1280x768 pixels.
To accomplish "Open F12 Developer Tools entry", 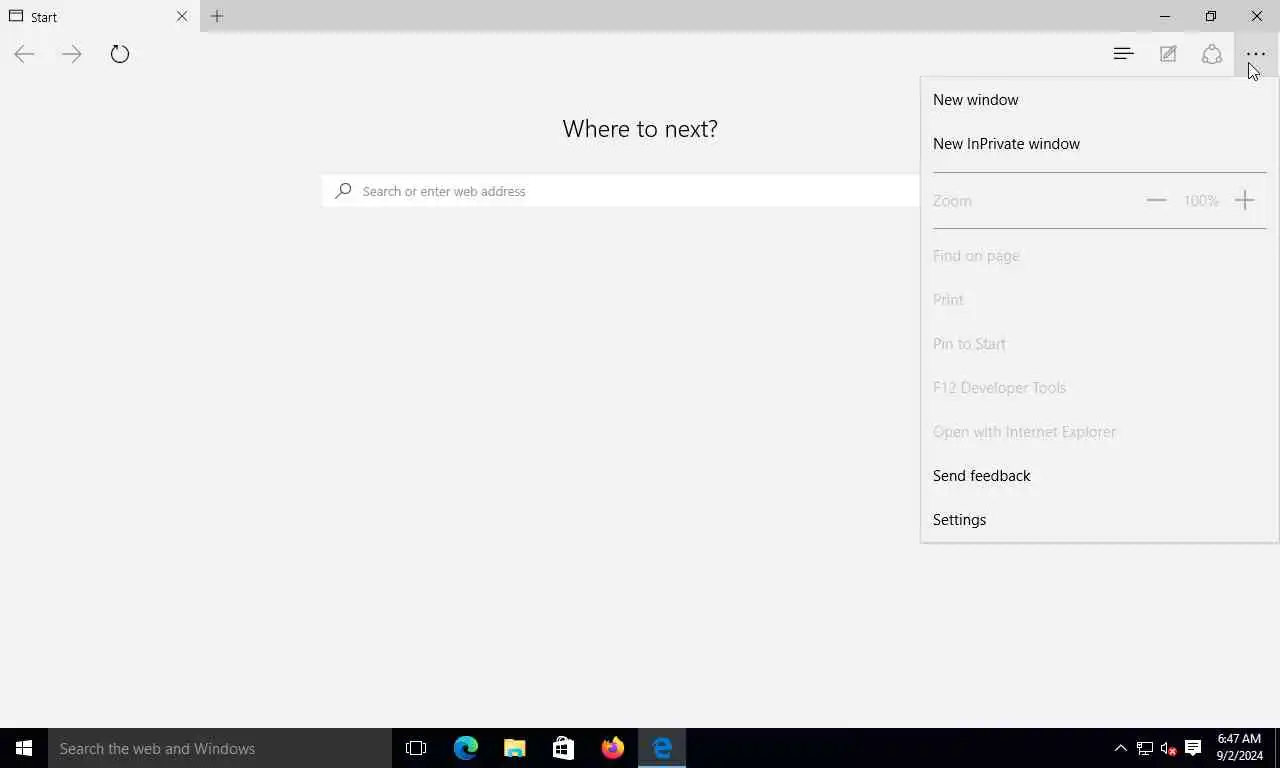I will [1099, 388].
